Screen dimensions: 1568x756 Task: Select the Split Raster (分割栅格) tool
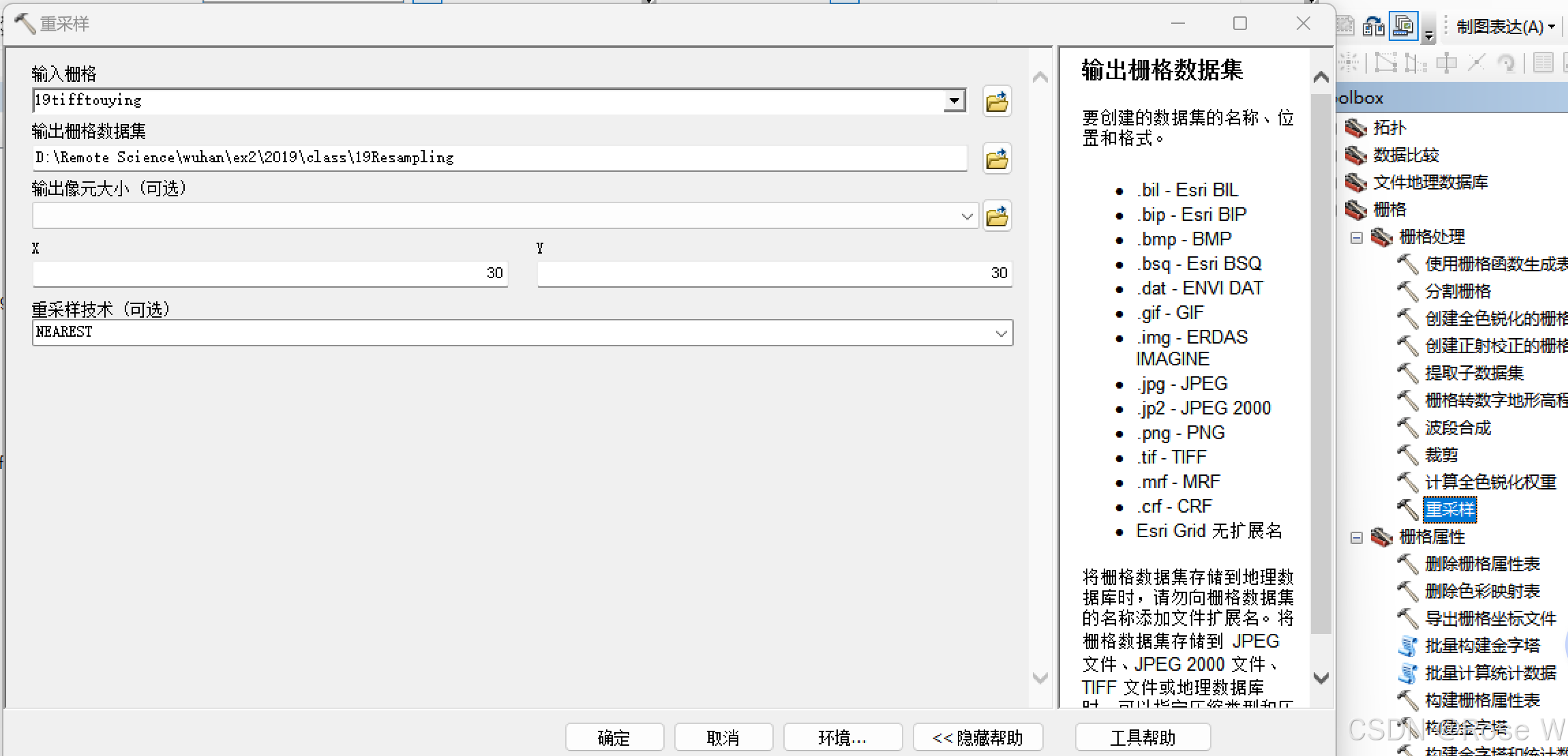(x=1458, y=291)
